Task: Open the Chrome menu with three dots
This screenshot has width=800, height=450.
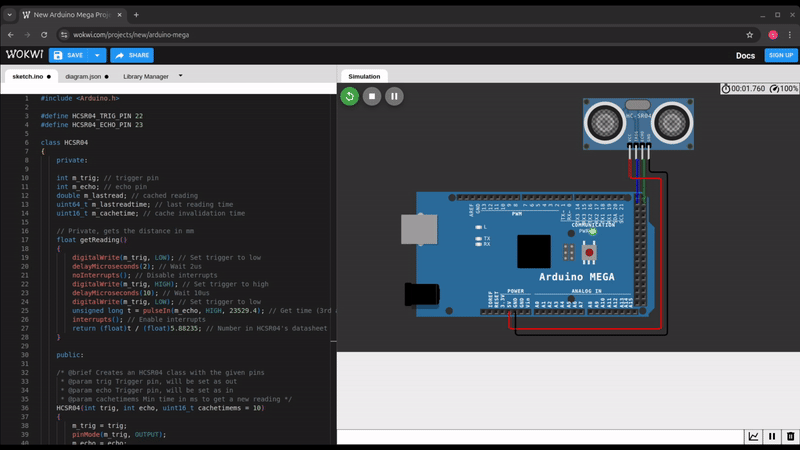Action: click(790, 35)
